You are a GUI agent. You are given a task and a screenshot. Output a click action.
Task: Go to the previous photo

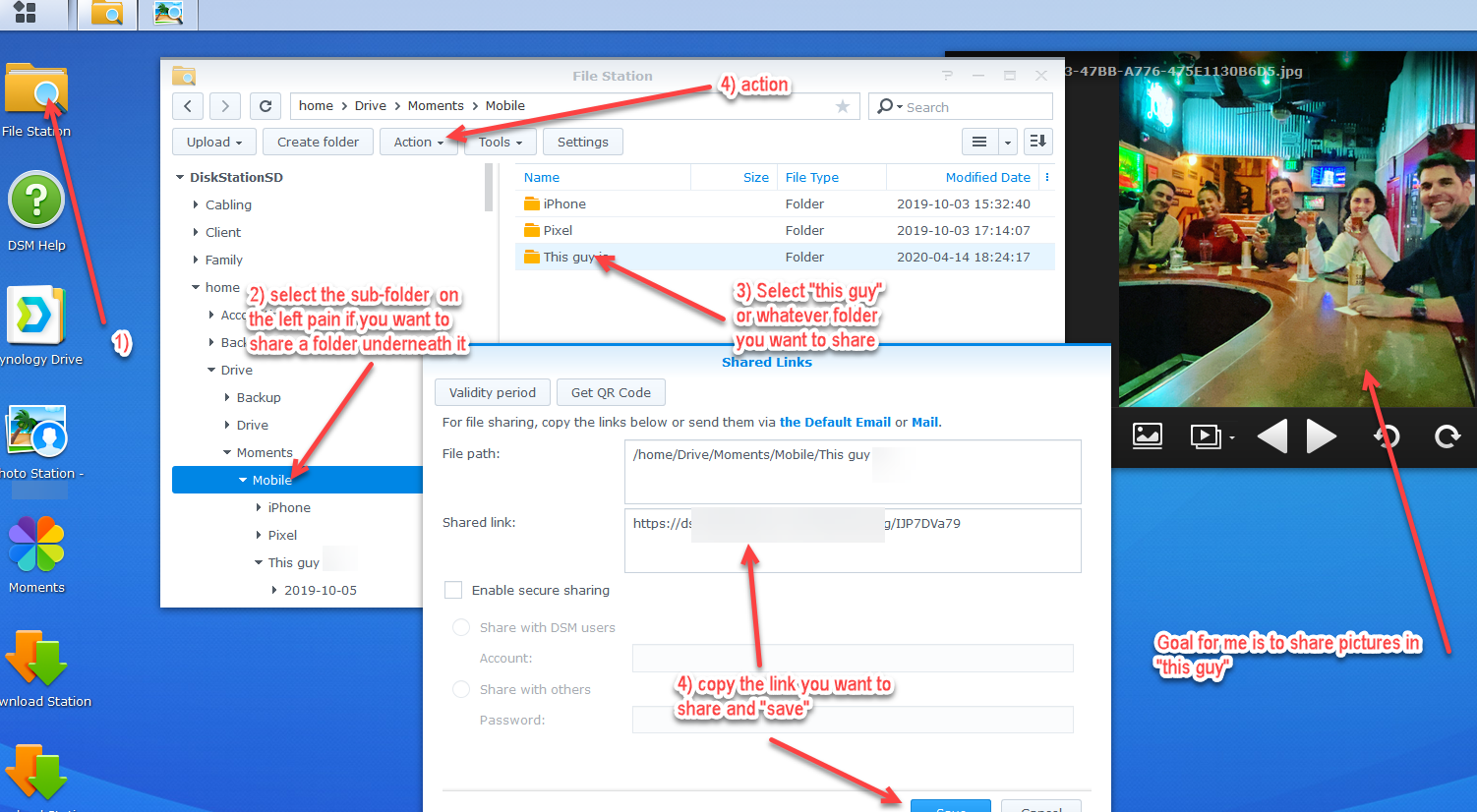point(1271,436)
